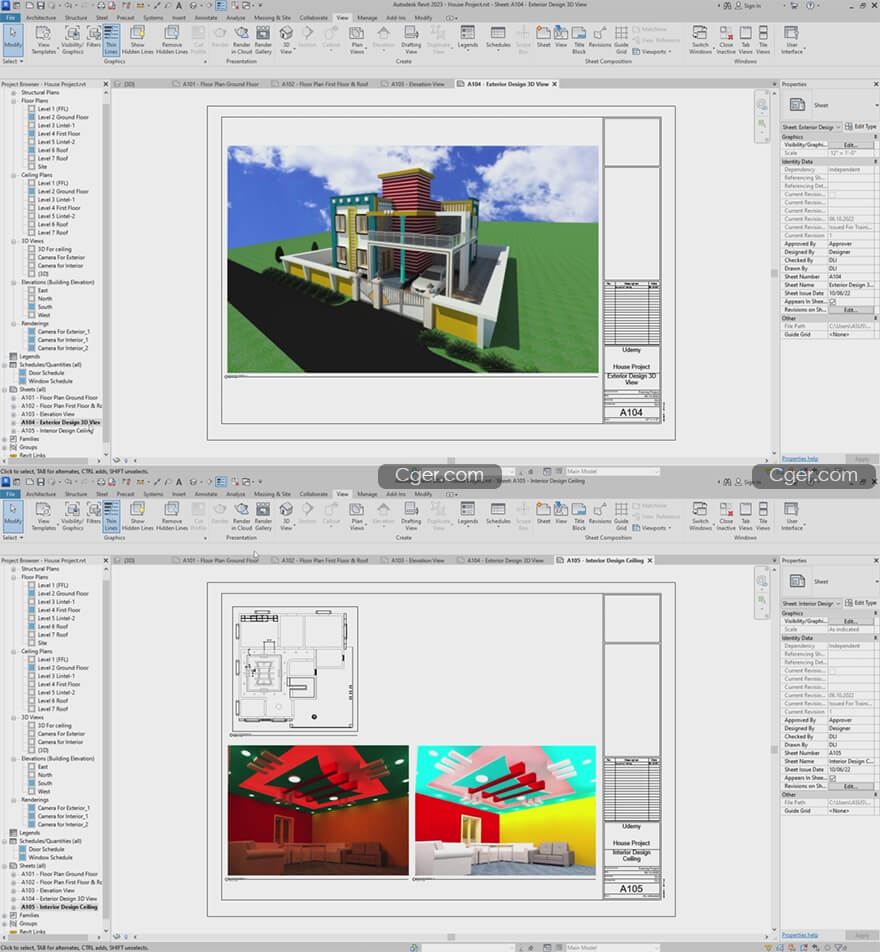Click the red night interior render on A105

pyautogui.click(x=318, y=810)
